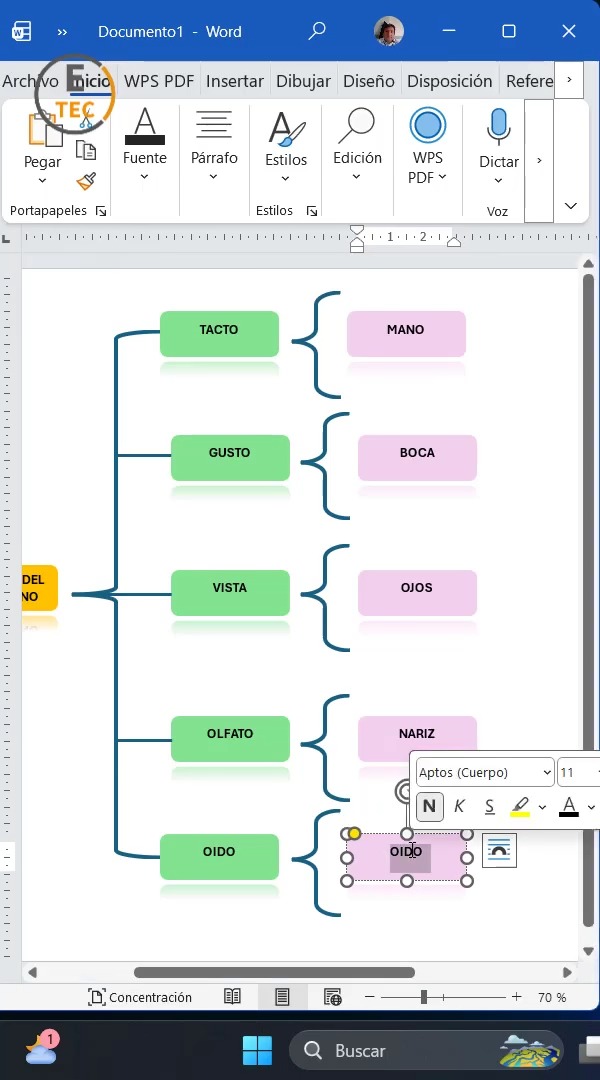Screen dimensions: 600x1080
Task: Switch to the Disposición tab
Action: point(450,81)
